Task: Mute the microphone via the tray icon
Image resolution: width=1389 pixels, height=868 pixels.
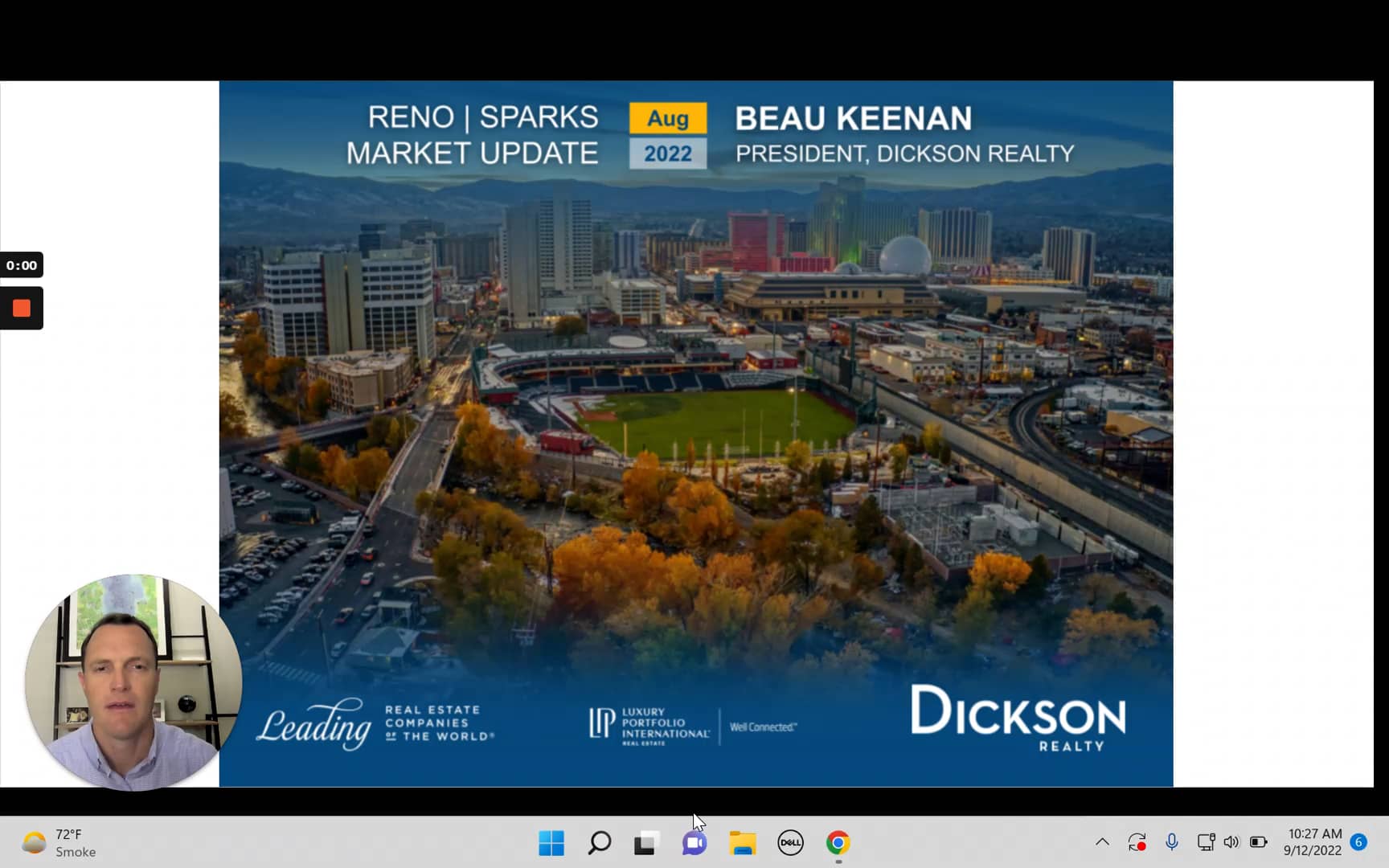Action: 1172,842
